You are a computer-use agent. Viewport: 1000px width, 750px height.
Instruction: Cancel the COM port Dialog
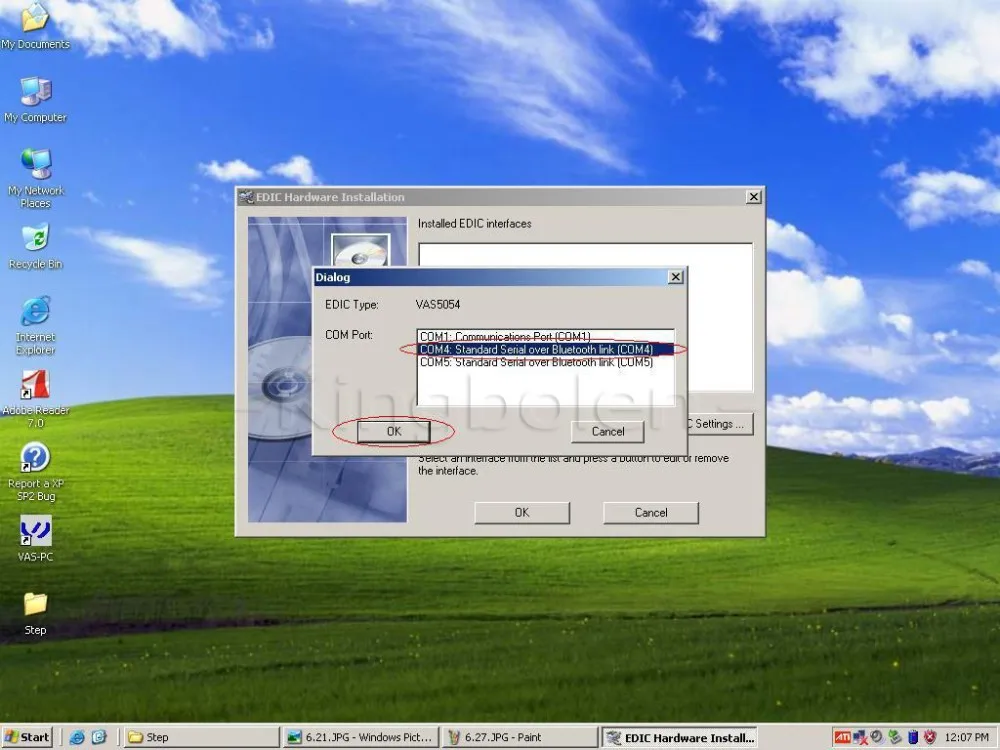[608, 432]
